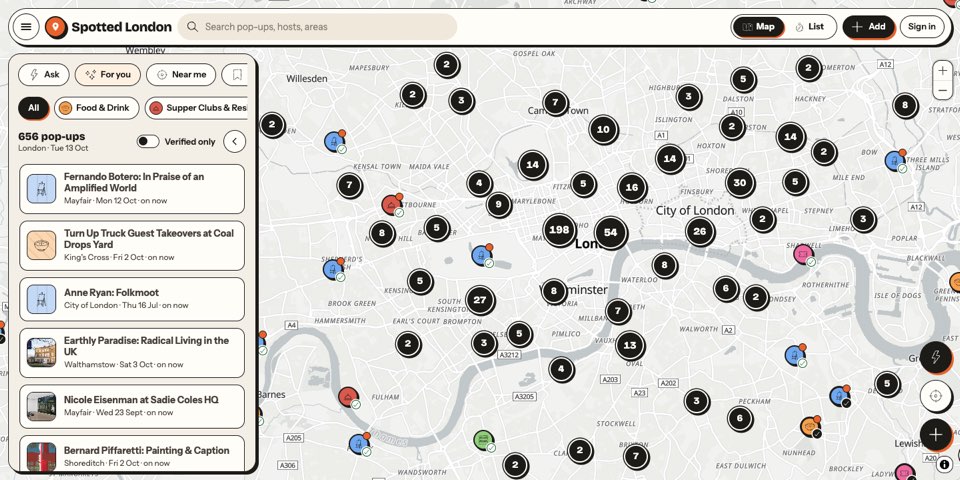Expand the 16 cluster marker
This screenshot has height=480, width=960.
[632, 187]
